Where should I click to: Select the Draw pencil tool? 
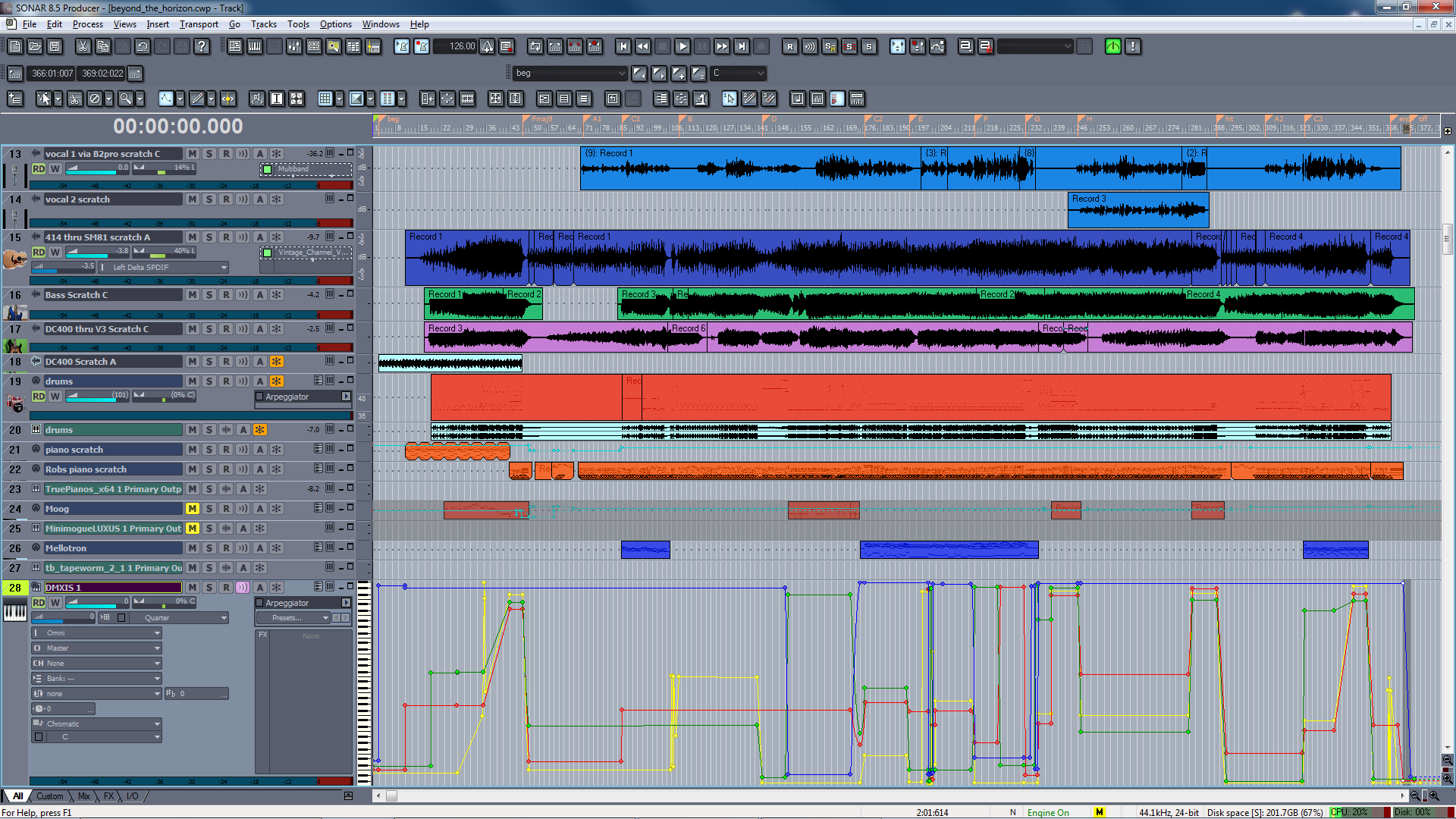[196, 99]
